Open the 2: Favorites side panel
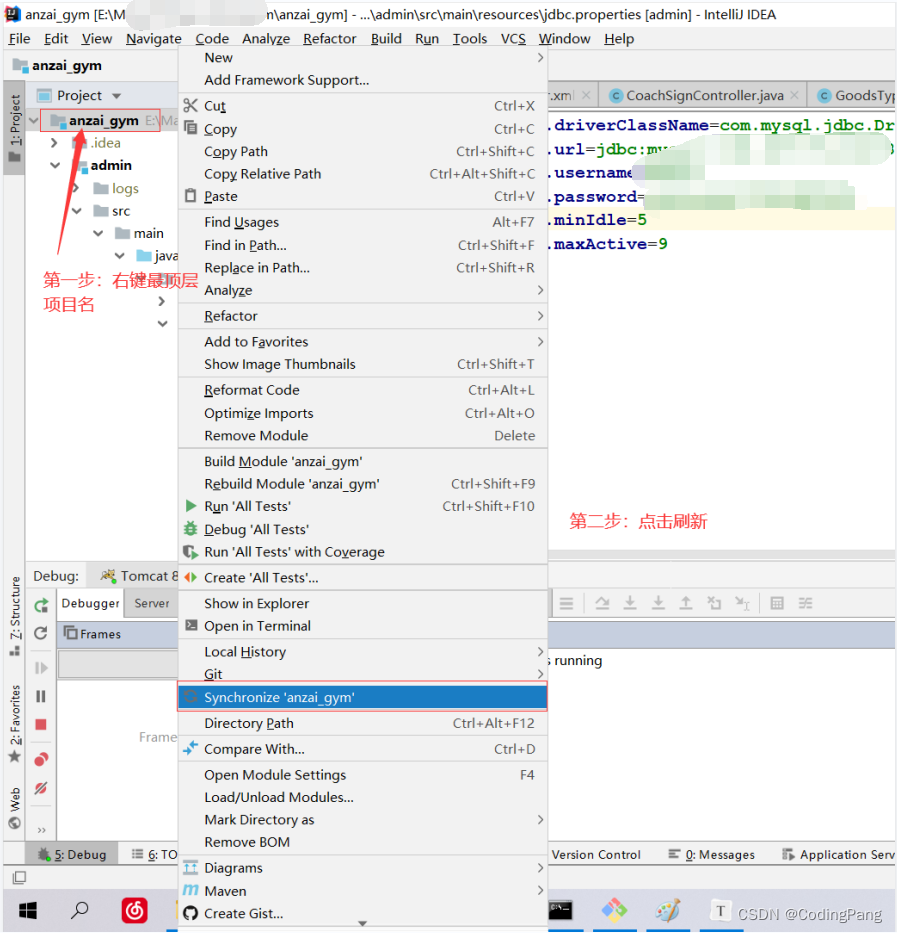Image resolution: width=897 pixels, height=933 pixels. [14, 724]
